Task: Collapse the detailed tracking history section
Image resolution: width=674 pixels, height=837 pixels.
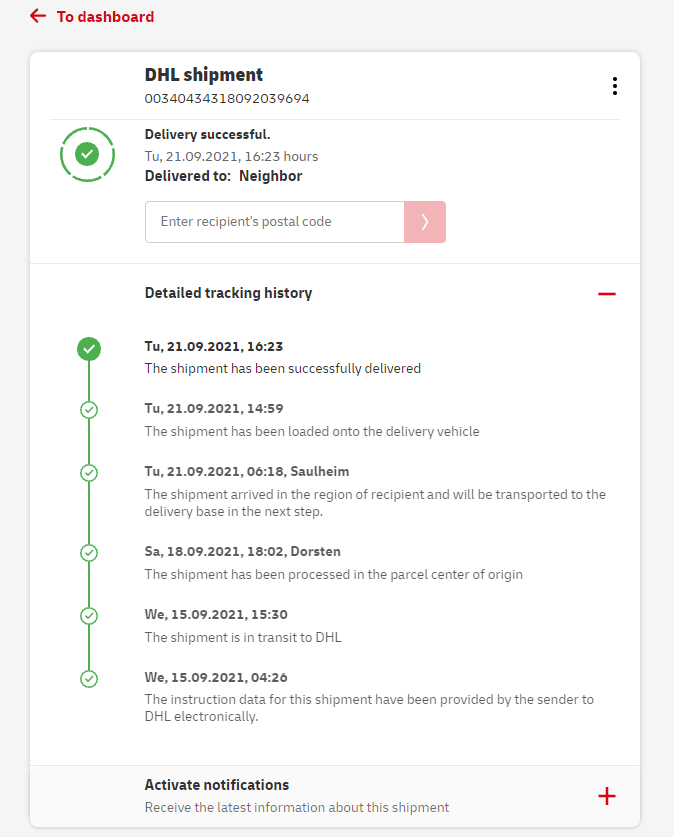Action: point(606,294)
